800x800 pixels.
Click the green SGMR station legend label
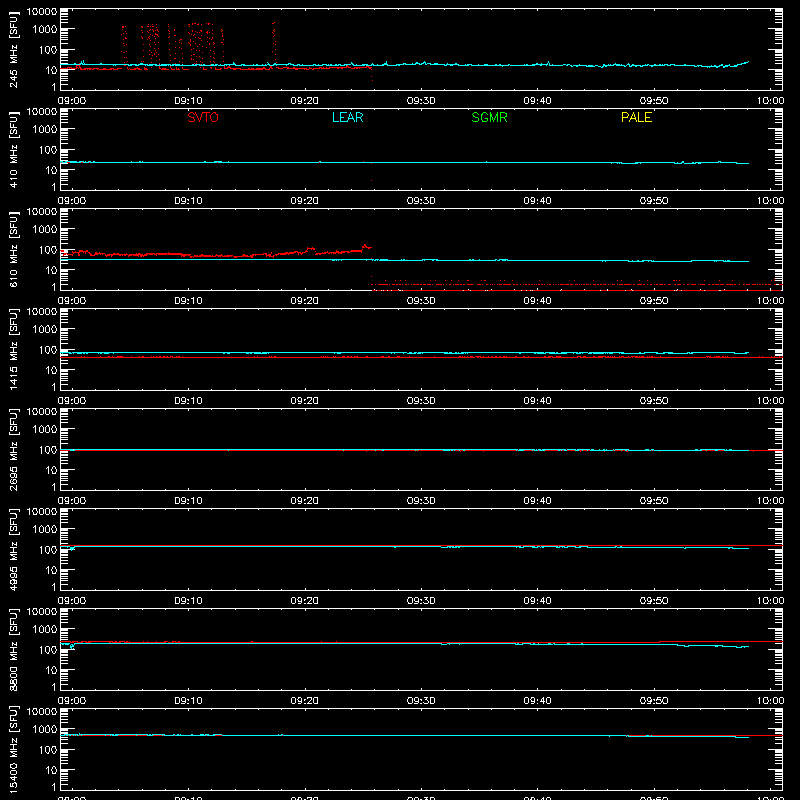[x=489, y=117]
